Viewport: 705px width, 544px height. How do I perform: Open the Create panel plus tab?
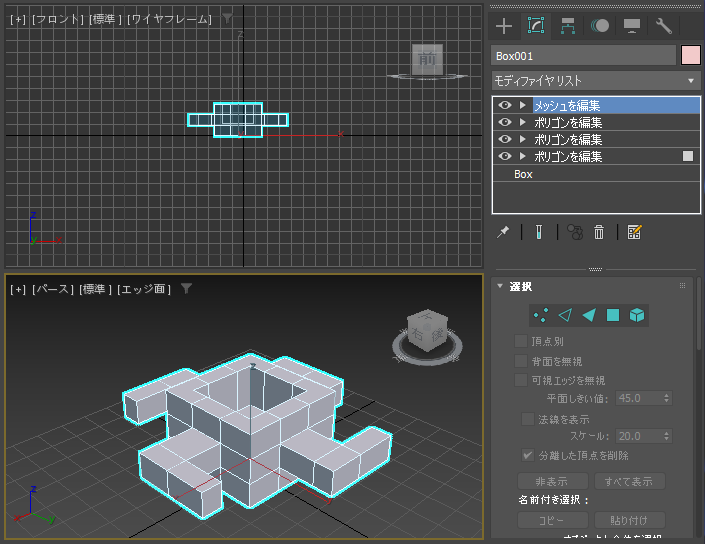click(504, 26)
